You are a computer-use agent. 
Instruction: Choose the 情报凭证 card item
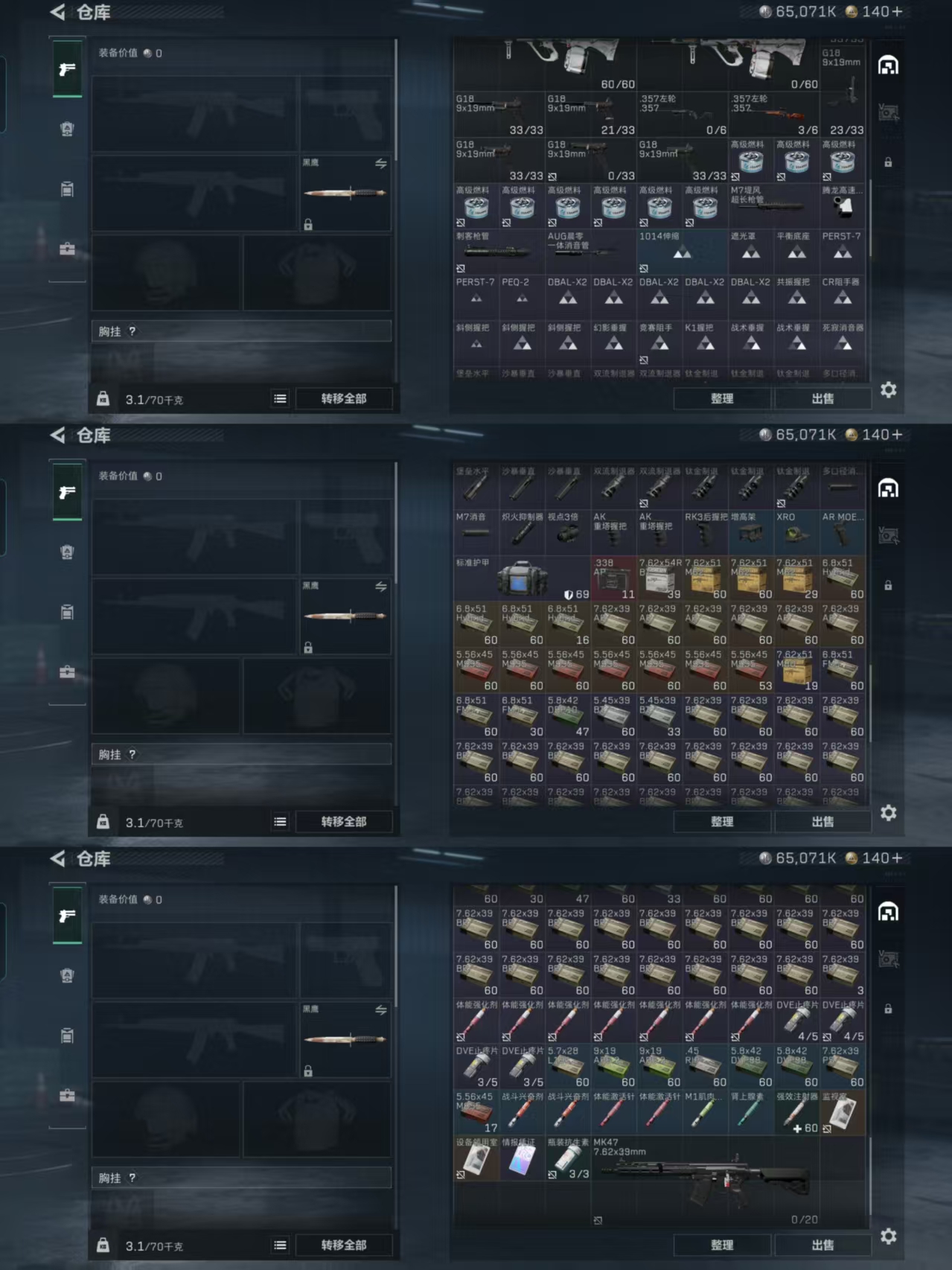coord(522,1158)
